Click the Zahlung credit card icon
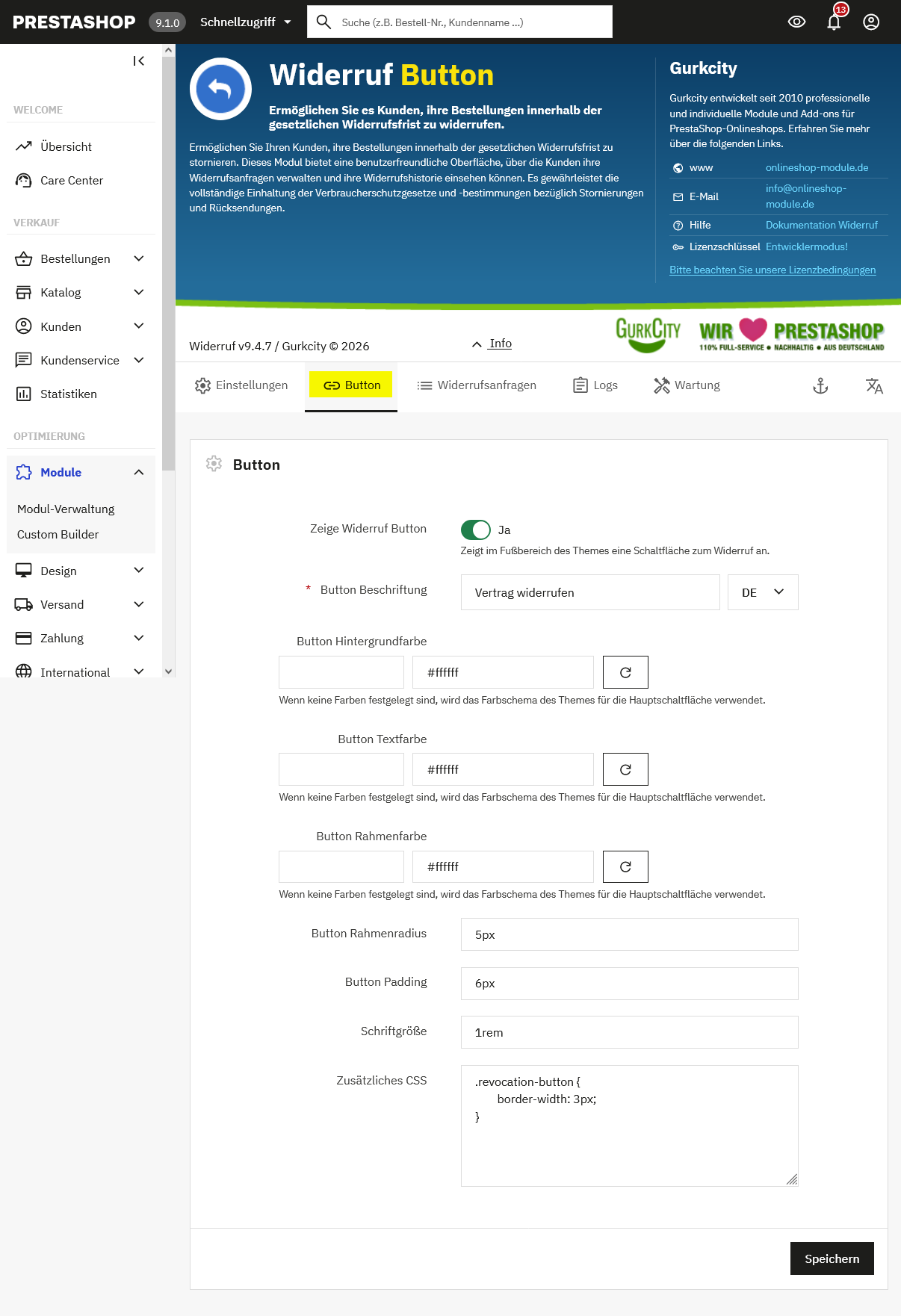Image resolution: width=901 pixels, height=1316 pixels. coord(24,638)
